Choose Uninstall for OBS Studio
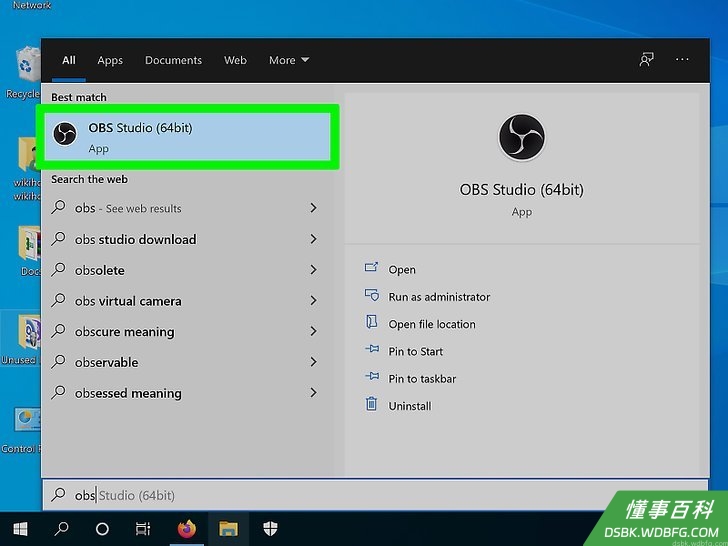This screenshot has height=546, width=728. pyautogui.click(x=410, y=406)
